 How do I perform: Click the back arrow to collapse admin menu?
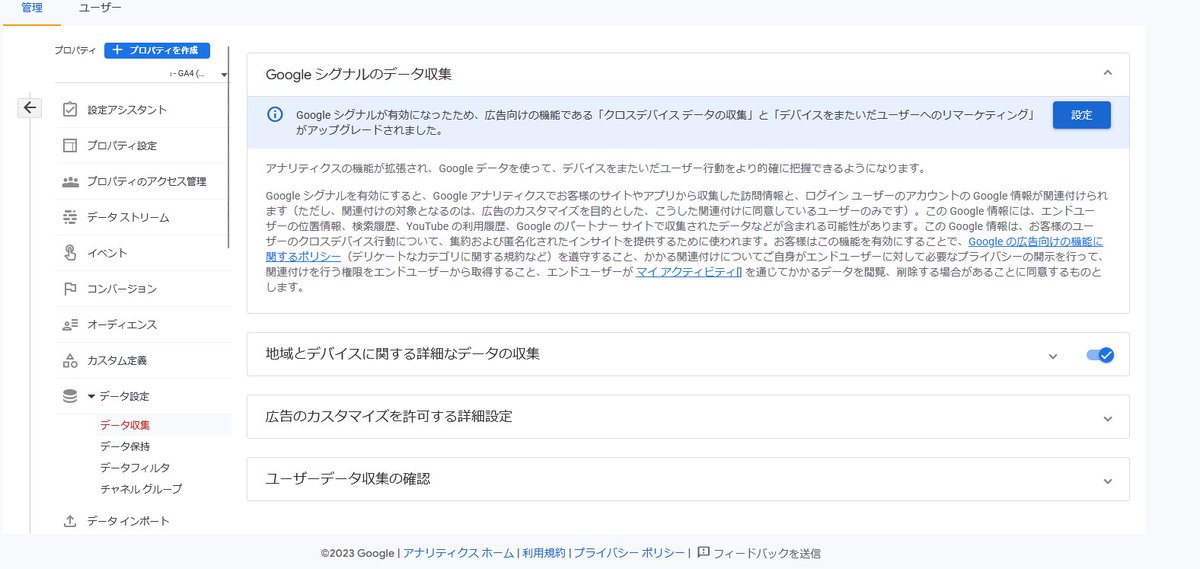(30, 108)
